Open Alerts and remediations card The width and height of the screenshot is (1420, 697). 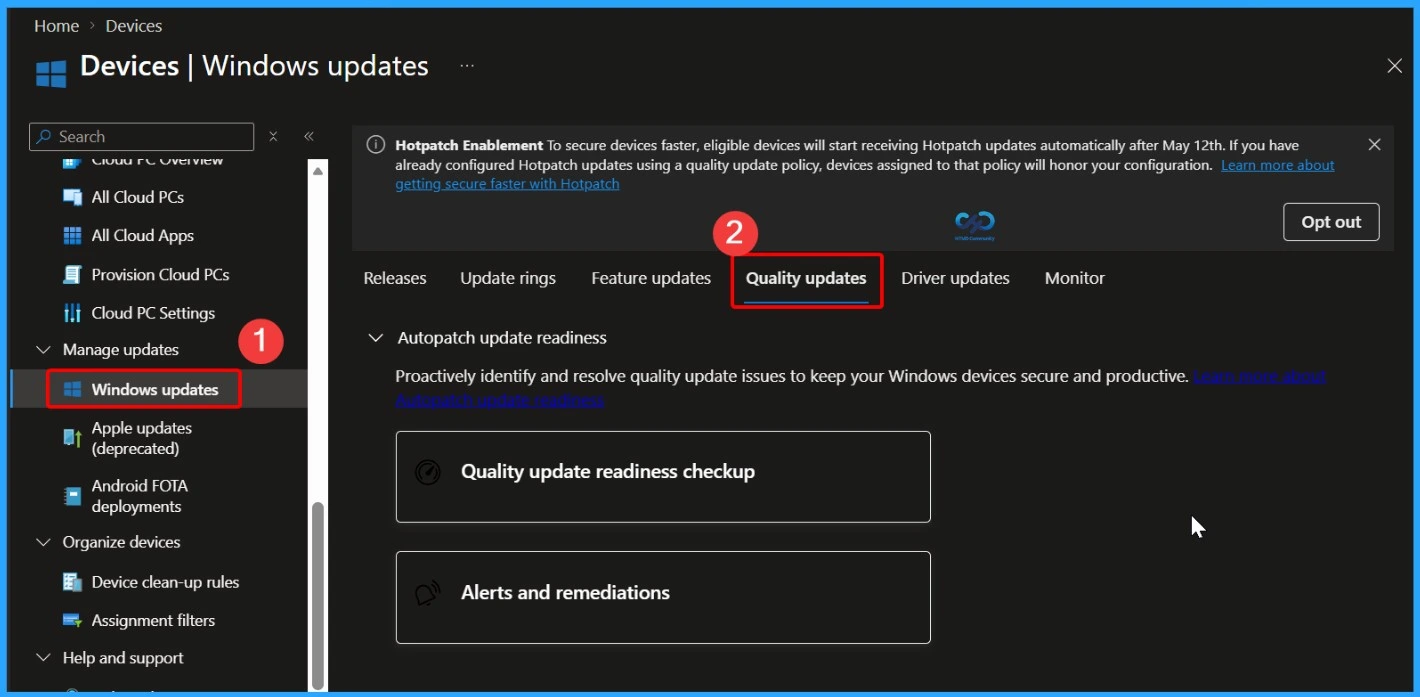coord(663,597)
